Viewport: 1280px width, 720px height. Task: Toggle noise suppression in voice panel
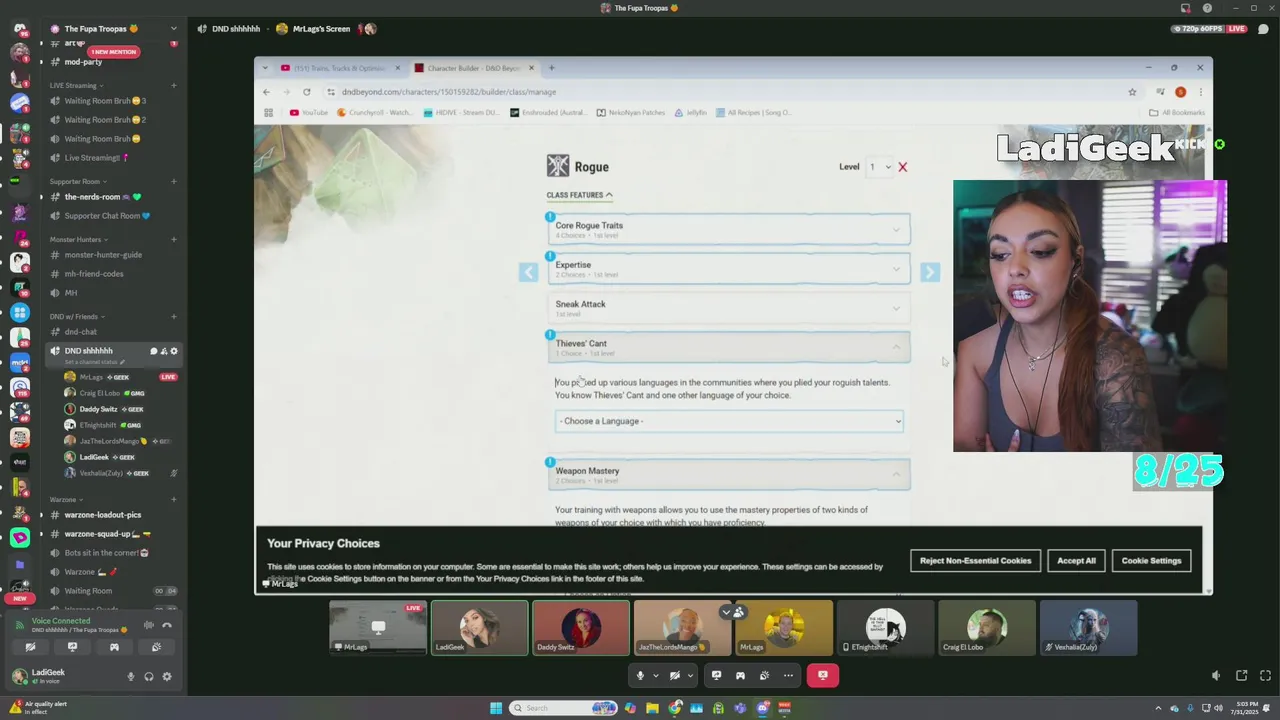click(148, 625)
